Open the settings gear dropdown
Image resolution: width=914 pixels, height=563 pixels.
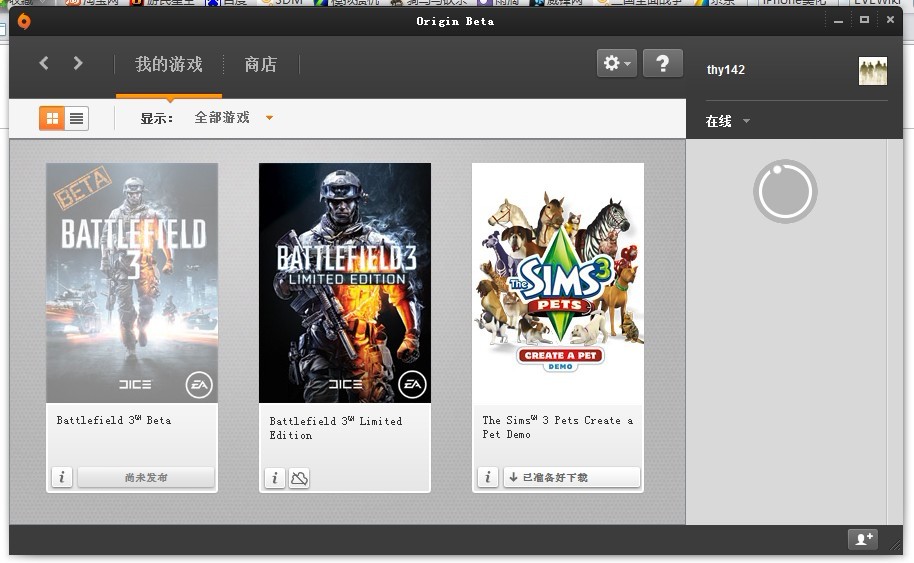click(616, 63)
